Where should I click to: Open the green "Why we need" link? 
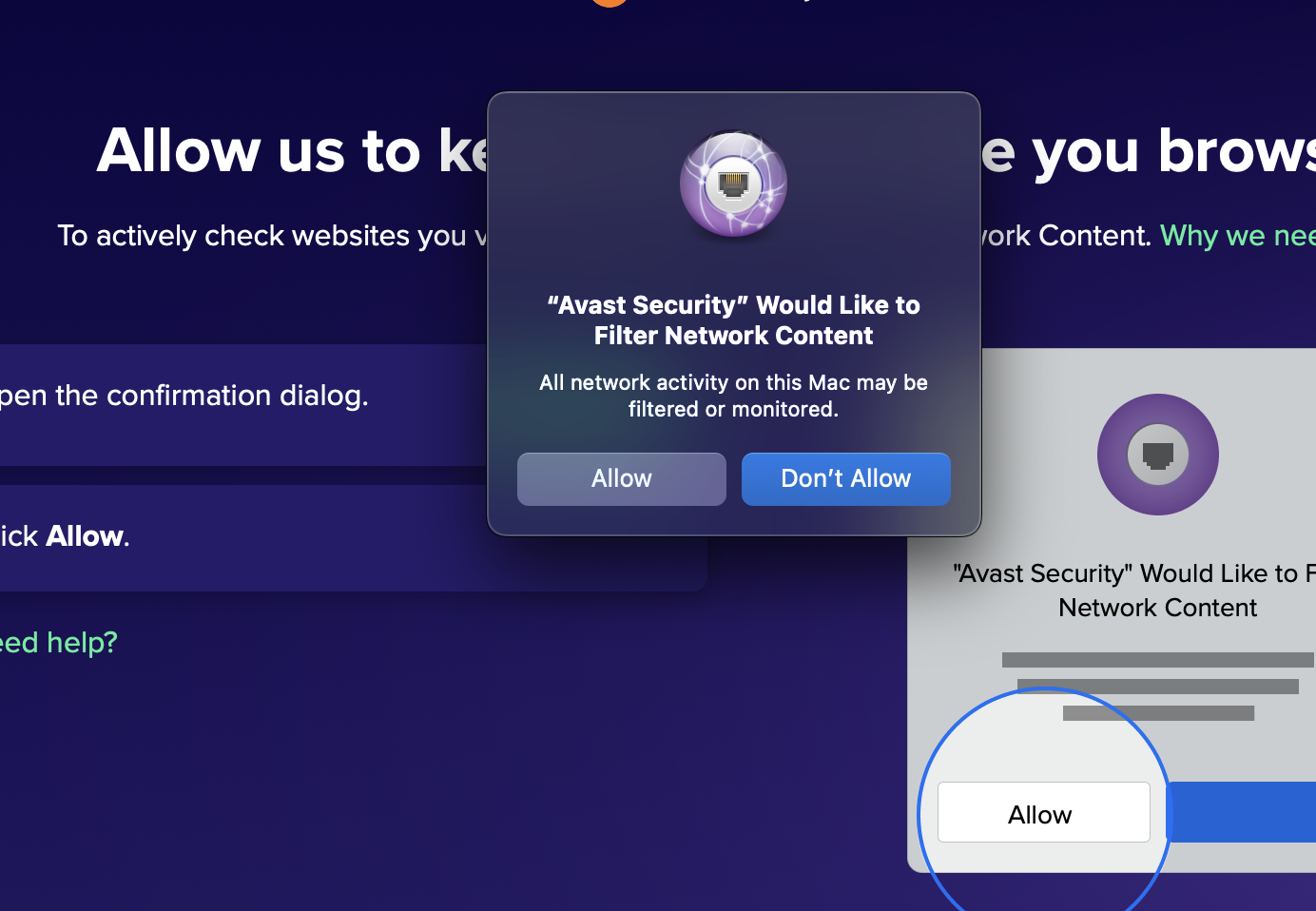1236,235
